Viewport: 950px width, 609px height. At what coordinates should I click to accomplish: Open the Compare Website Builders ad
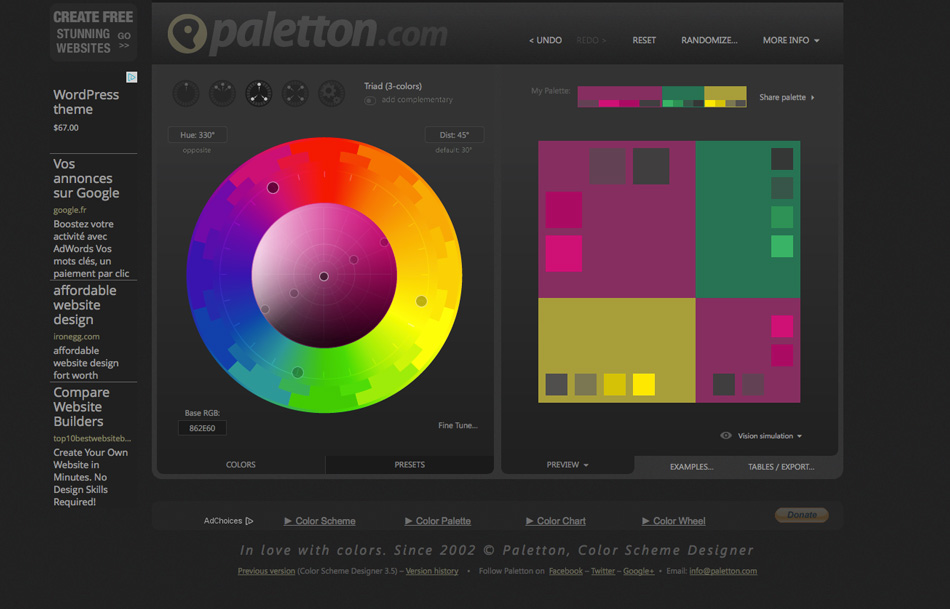point(81,407)
